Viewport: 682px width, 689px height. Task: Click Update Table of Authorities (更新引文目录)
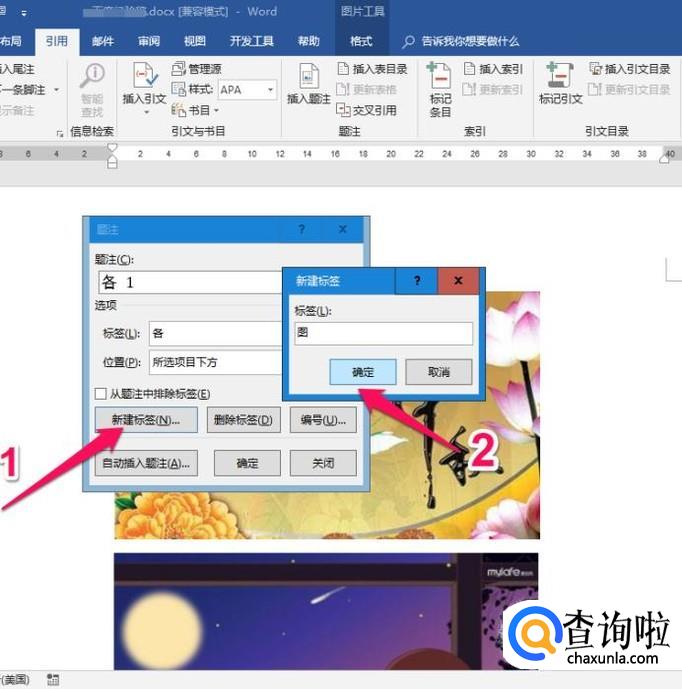(x=629, y=90)
